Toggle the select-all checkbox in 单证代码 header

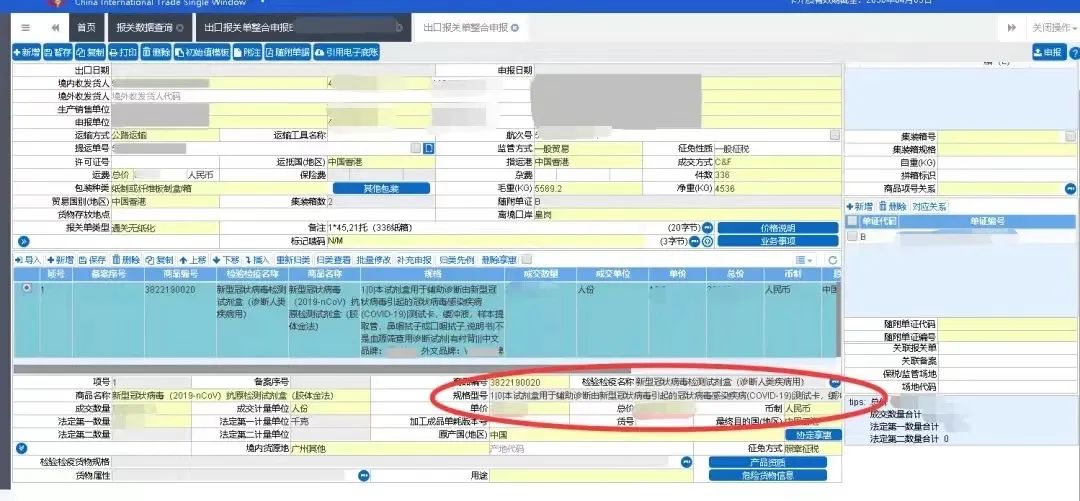852,221
